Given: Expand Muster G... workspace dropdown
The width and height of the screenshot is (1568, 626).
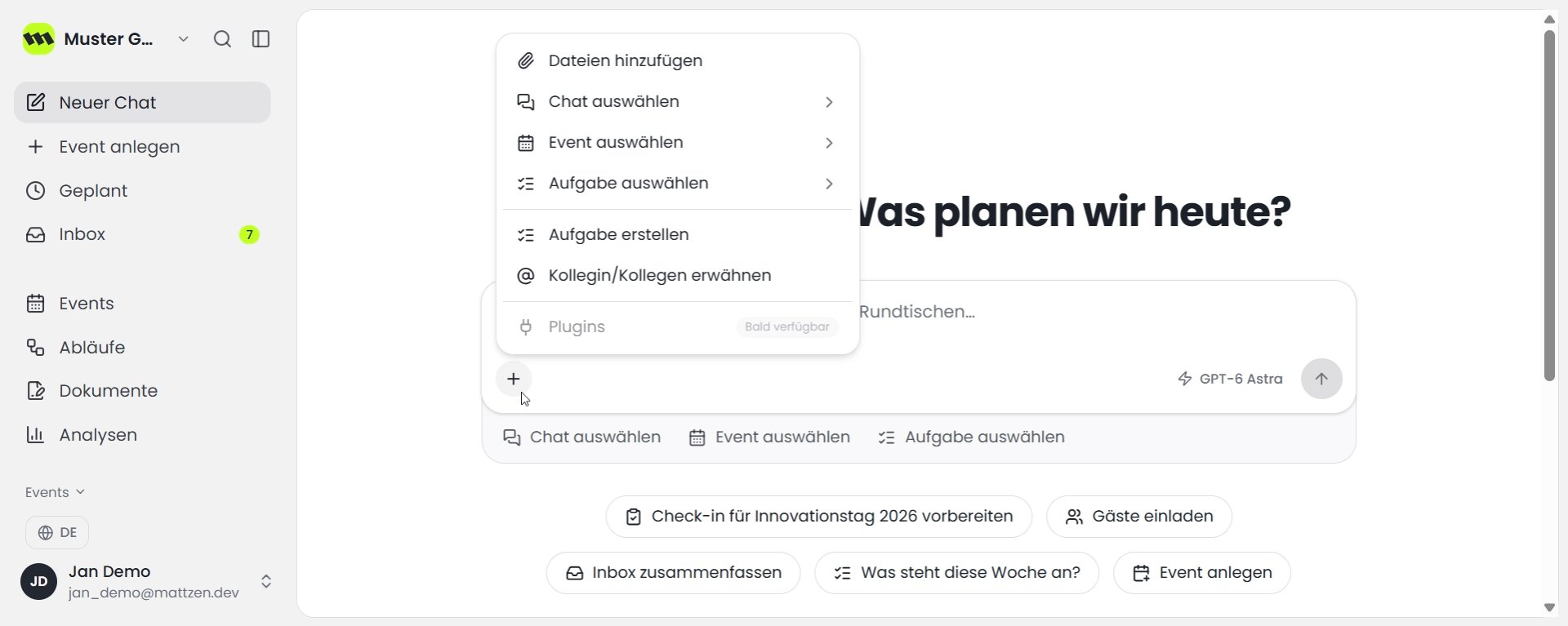Looking at the screenshot, I should tap(184, 39).
